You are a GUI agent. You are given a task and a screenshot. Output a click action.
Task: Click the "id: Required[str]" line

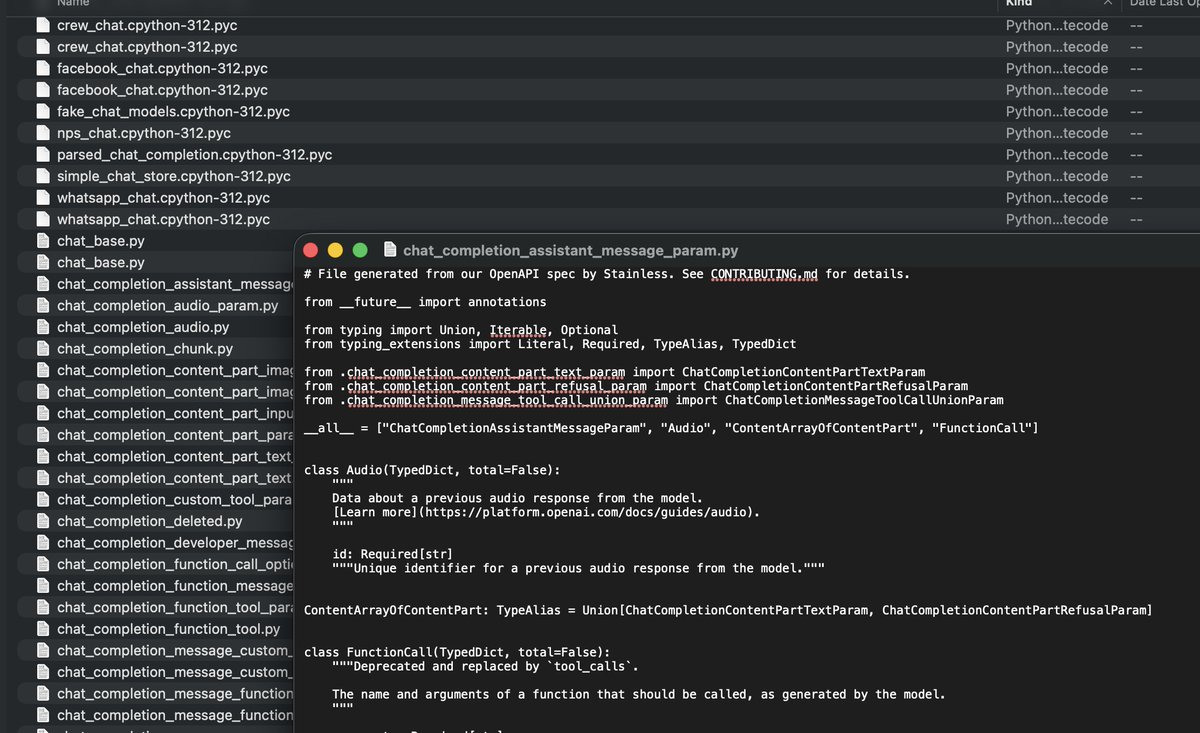coord(393,554)
